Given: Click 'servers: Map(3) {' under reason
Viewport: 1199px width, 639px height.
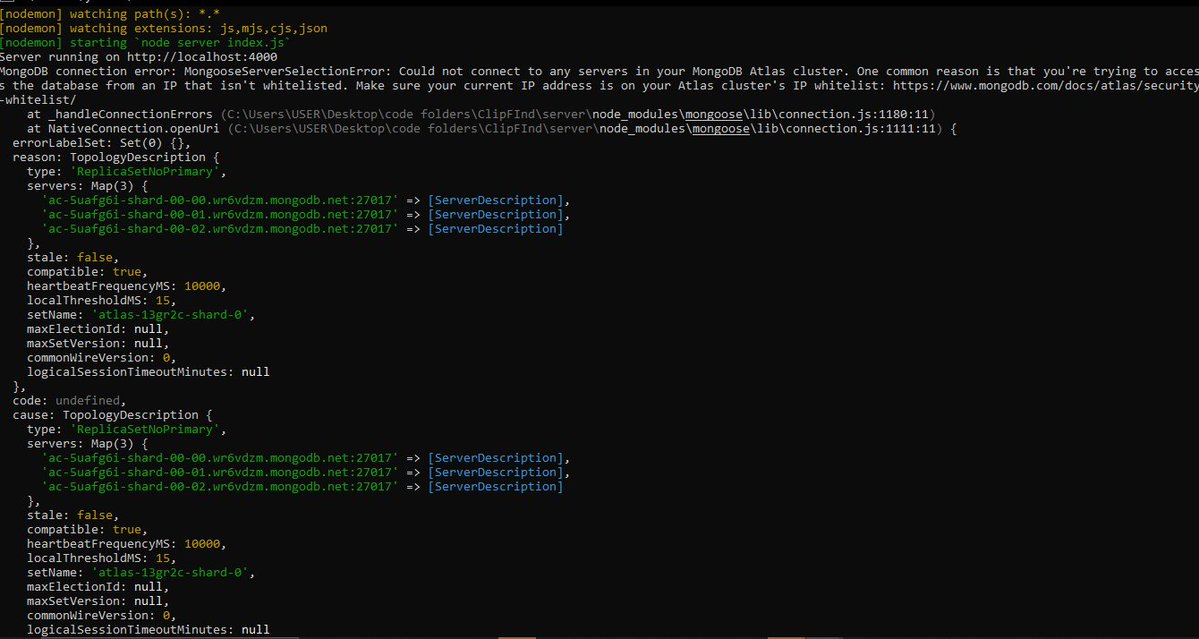Looking at the screenshot, I should point(87,186).
